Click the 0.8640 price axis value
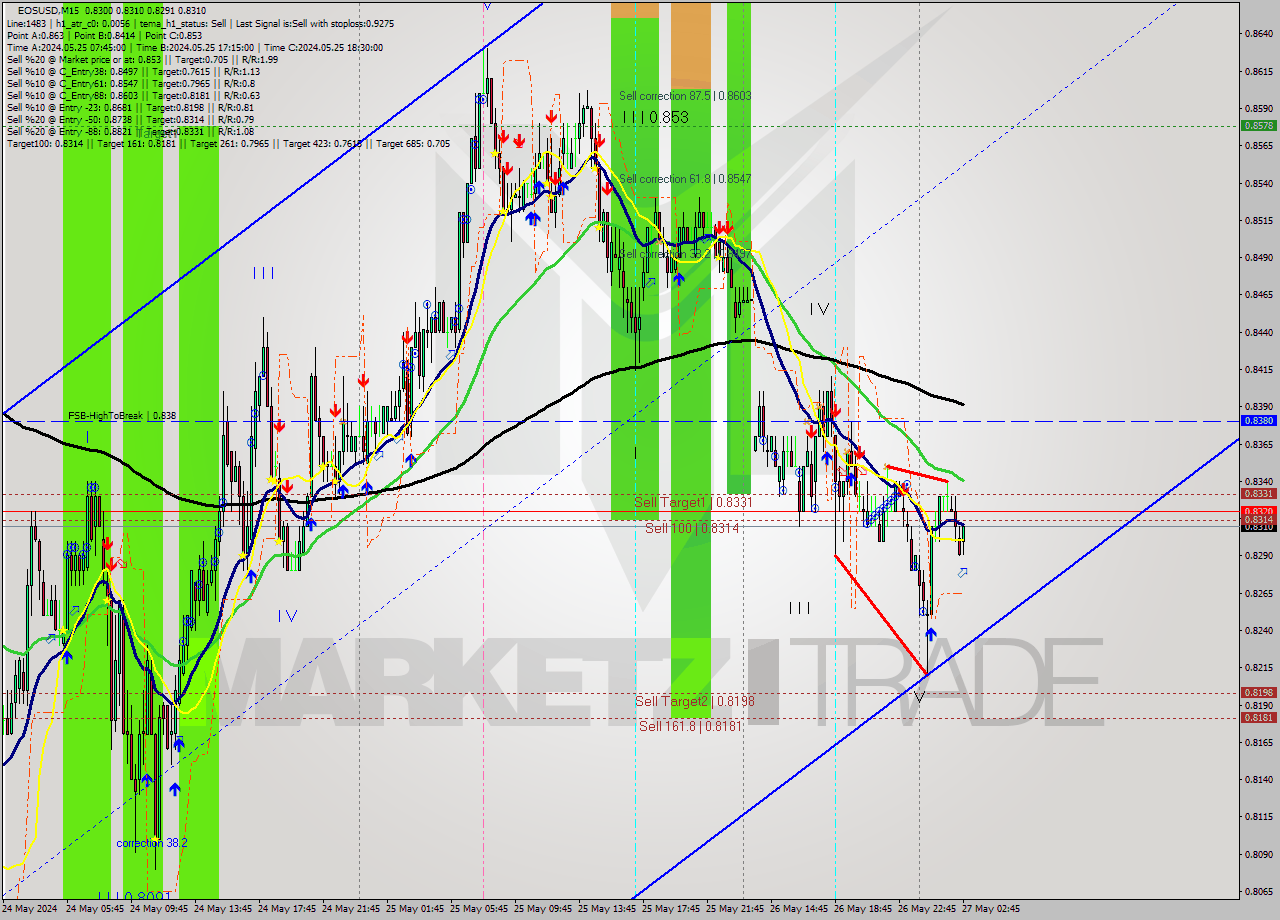This screenshot has height=920, width=1280. click(1258, 34)
